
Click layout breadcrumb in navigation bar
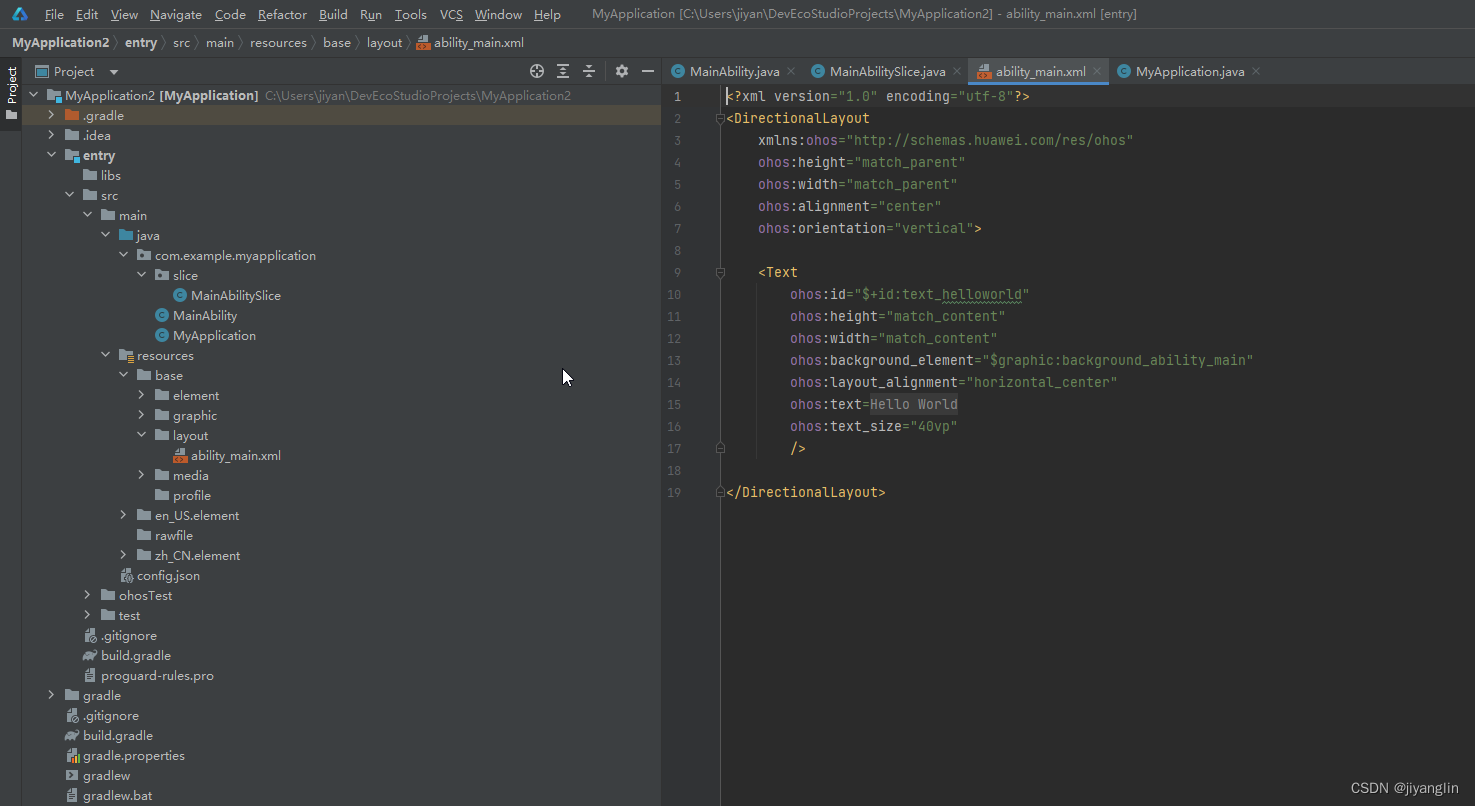click(384, 42)
